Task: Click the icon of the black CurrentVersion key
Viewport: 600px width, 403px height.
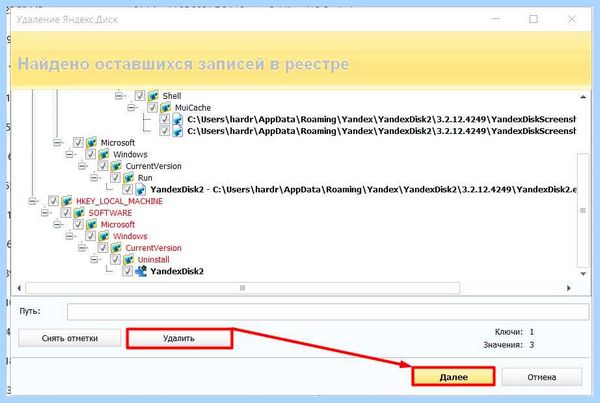Action: point(116,166)
